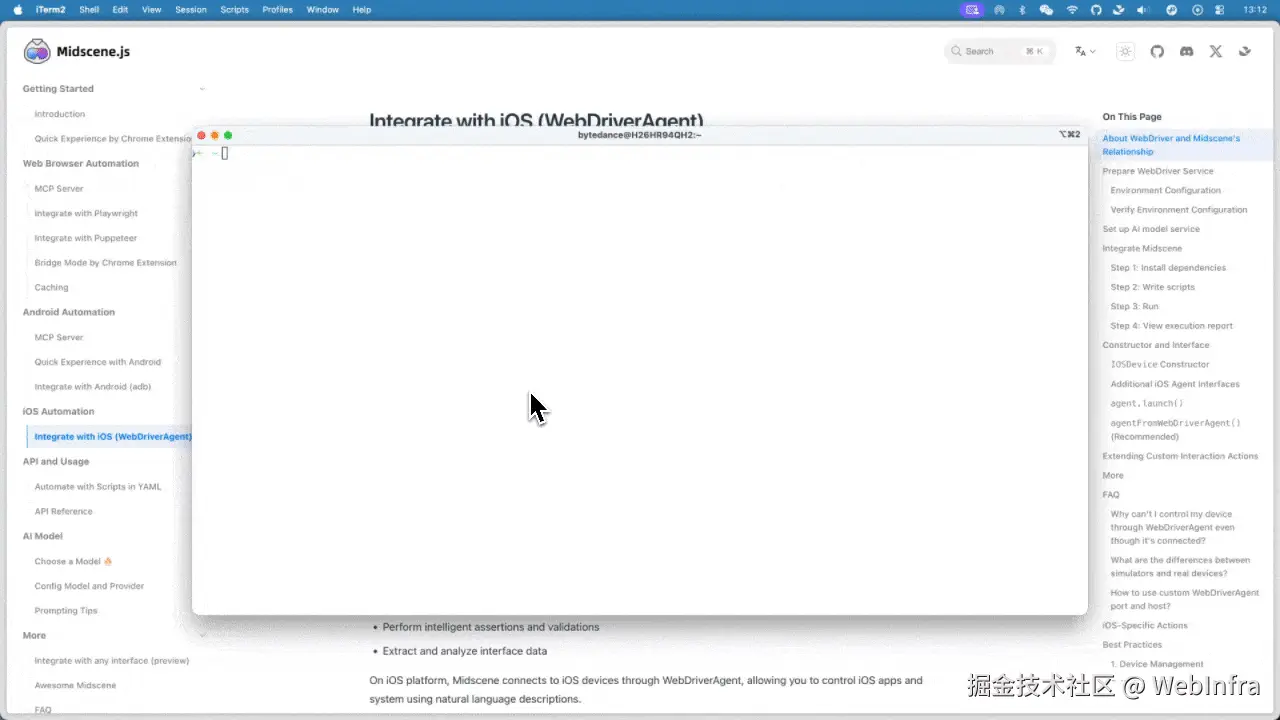
Task: Join Discord using the header Discord icon
Action: pos(1187,51)
